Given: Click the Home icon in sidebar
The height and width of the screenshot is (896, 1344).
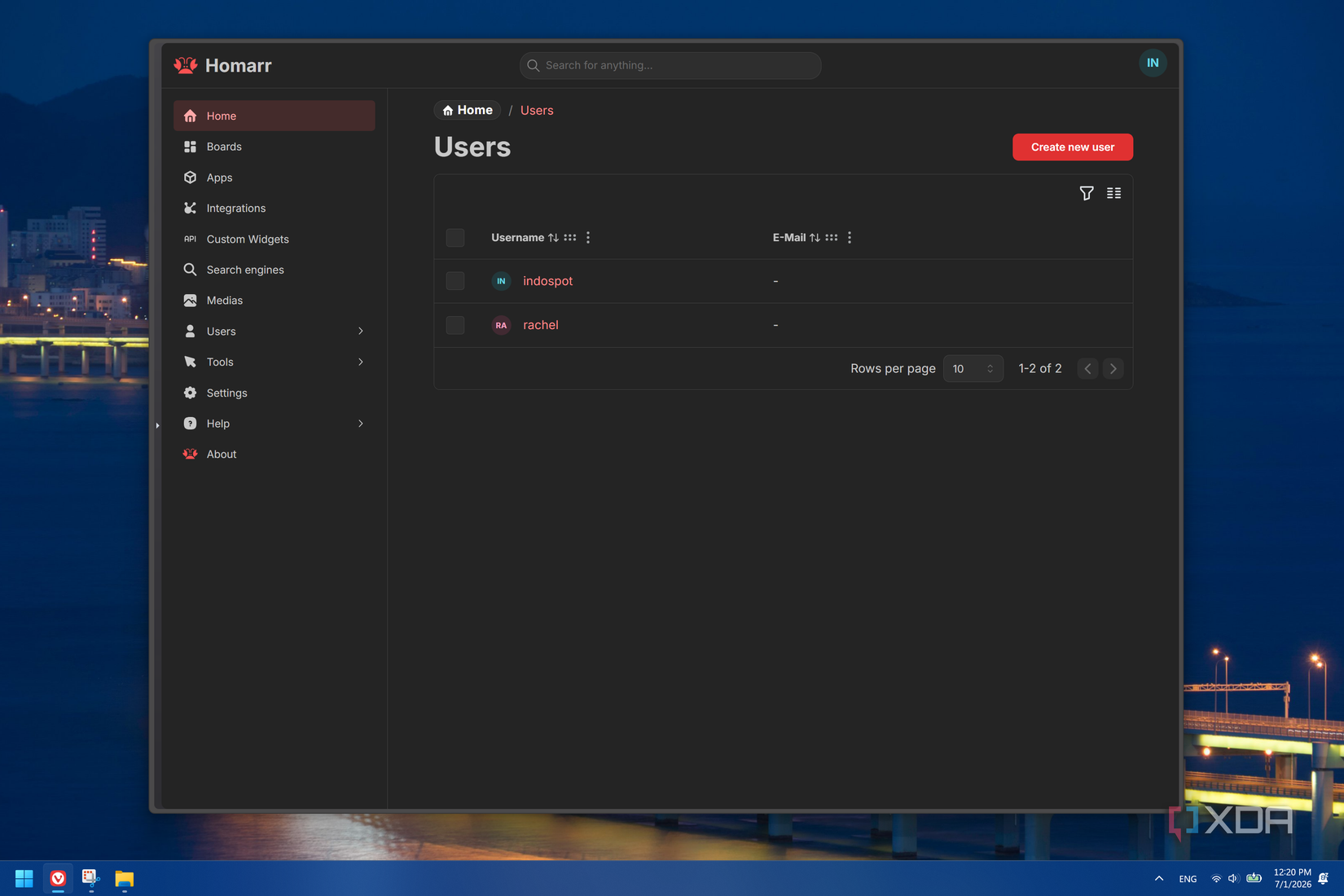Looking at the screenshot, I should tap(190, 116).
